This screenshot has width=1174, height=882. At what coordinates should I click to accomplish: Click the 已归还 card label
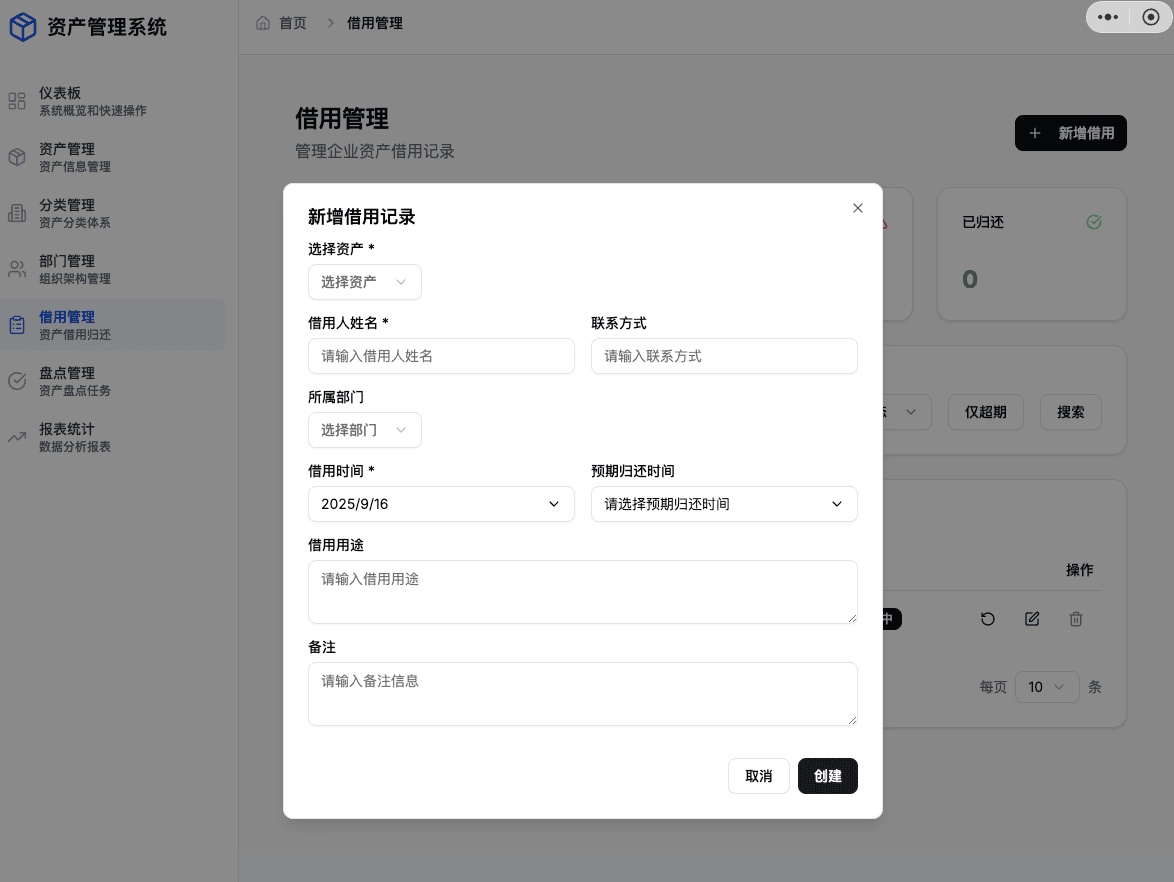pos(983,222)
